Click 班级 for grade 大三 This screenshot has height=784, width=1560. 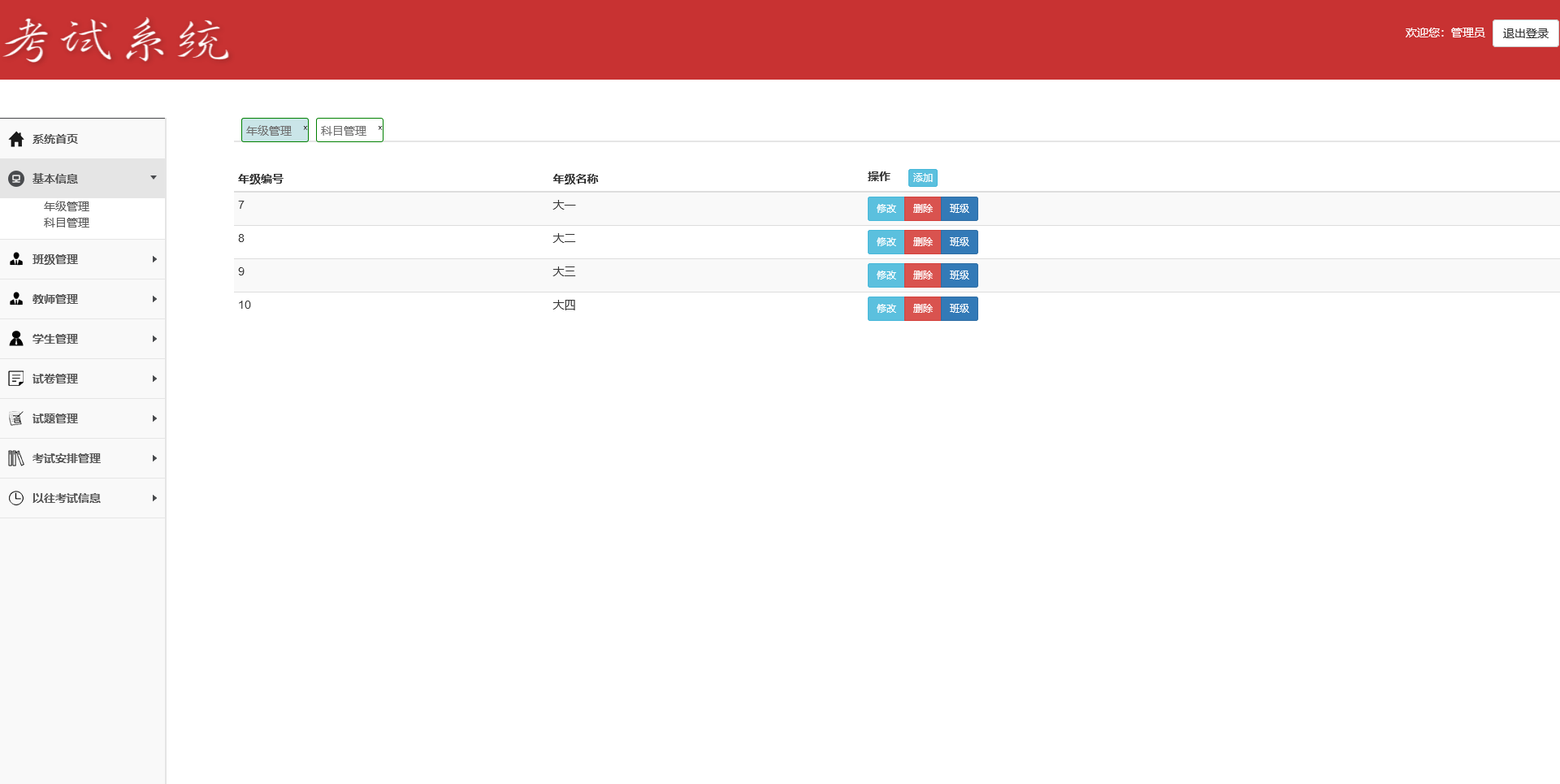point(960,275)
